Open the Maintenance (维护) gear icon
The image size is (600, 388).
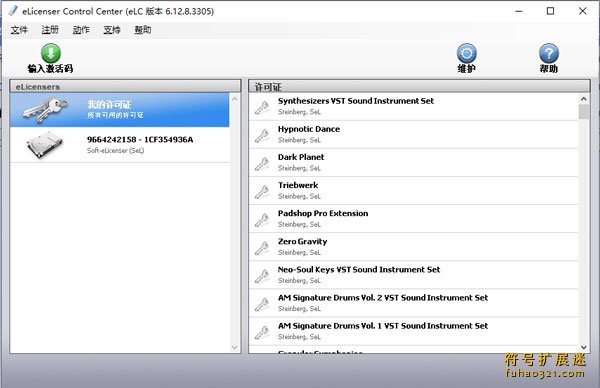[x=466, y=53]
